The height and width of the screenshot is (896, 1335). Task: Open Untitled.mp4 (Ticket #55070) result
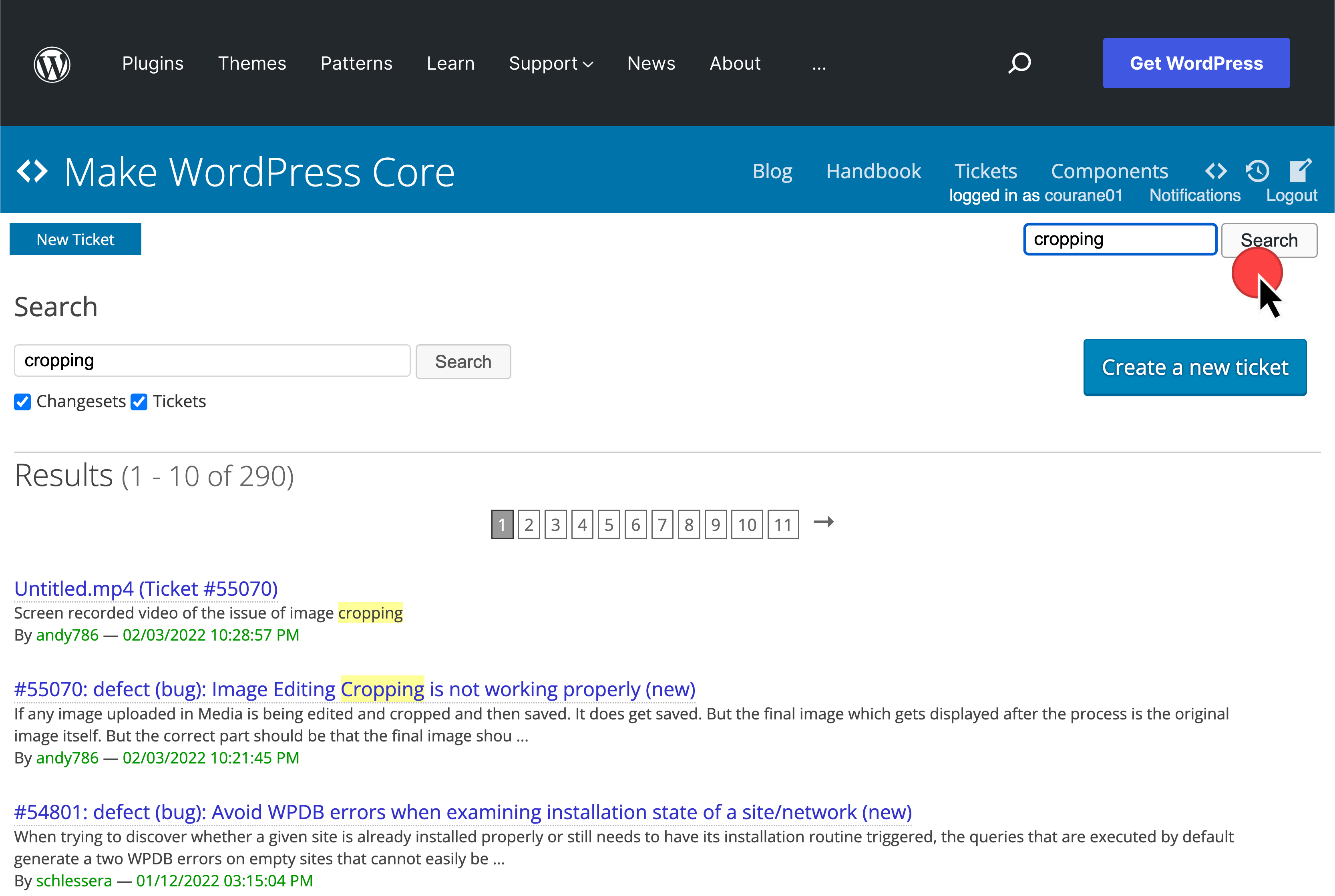146,589
